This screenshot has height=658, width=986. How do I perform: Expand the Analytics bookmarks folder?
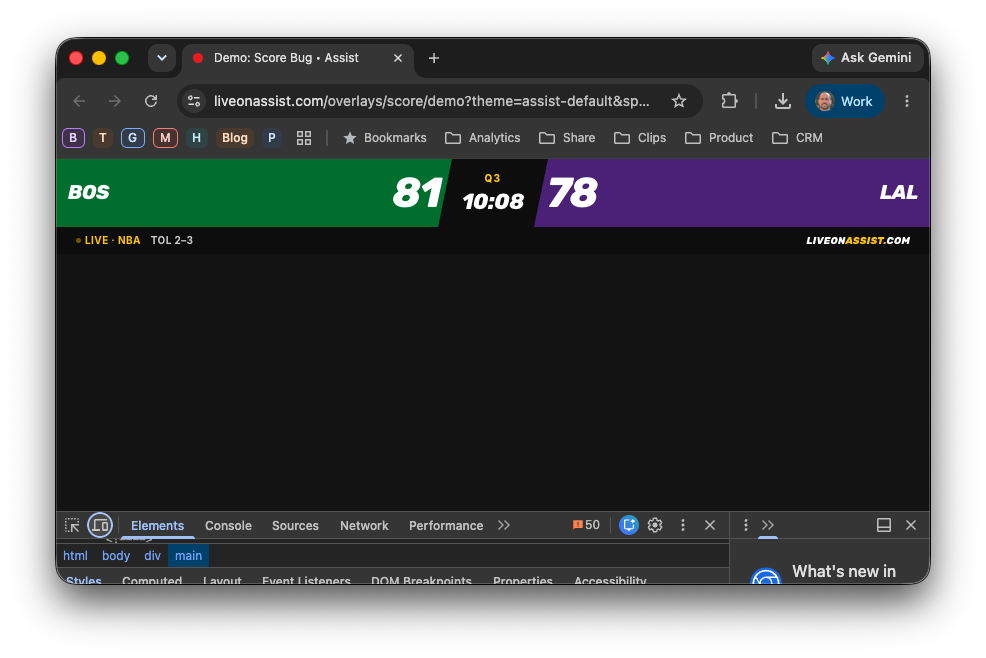coord(482,138)
